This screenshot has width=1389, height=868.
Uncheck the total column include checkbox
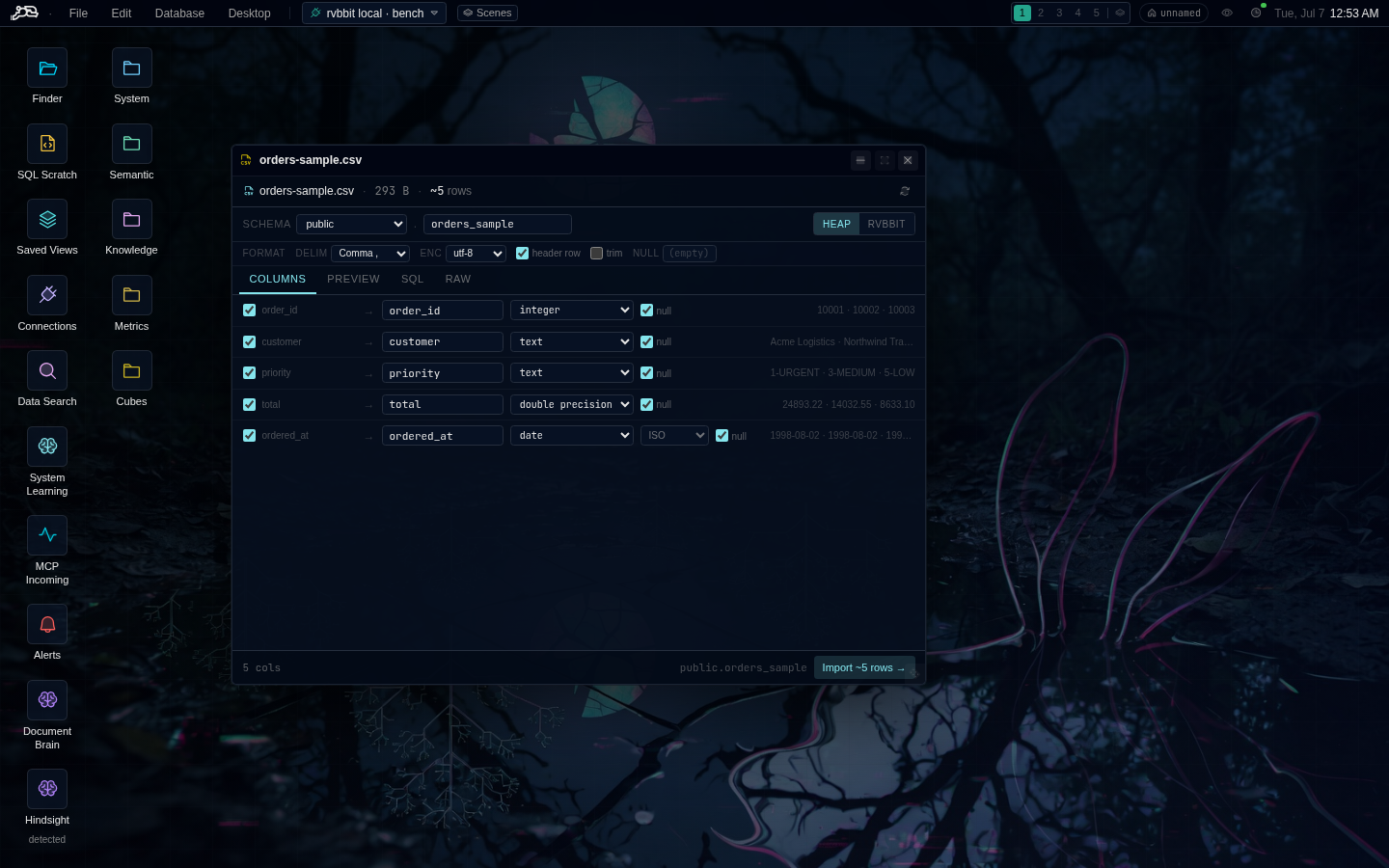(x=250, y=404)
